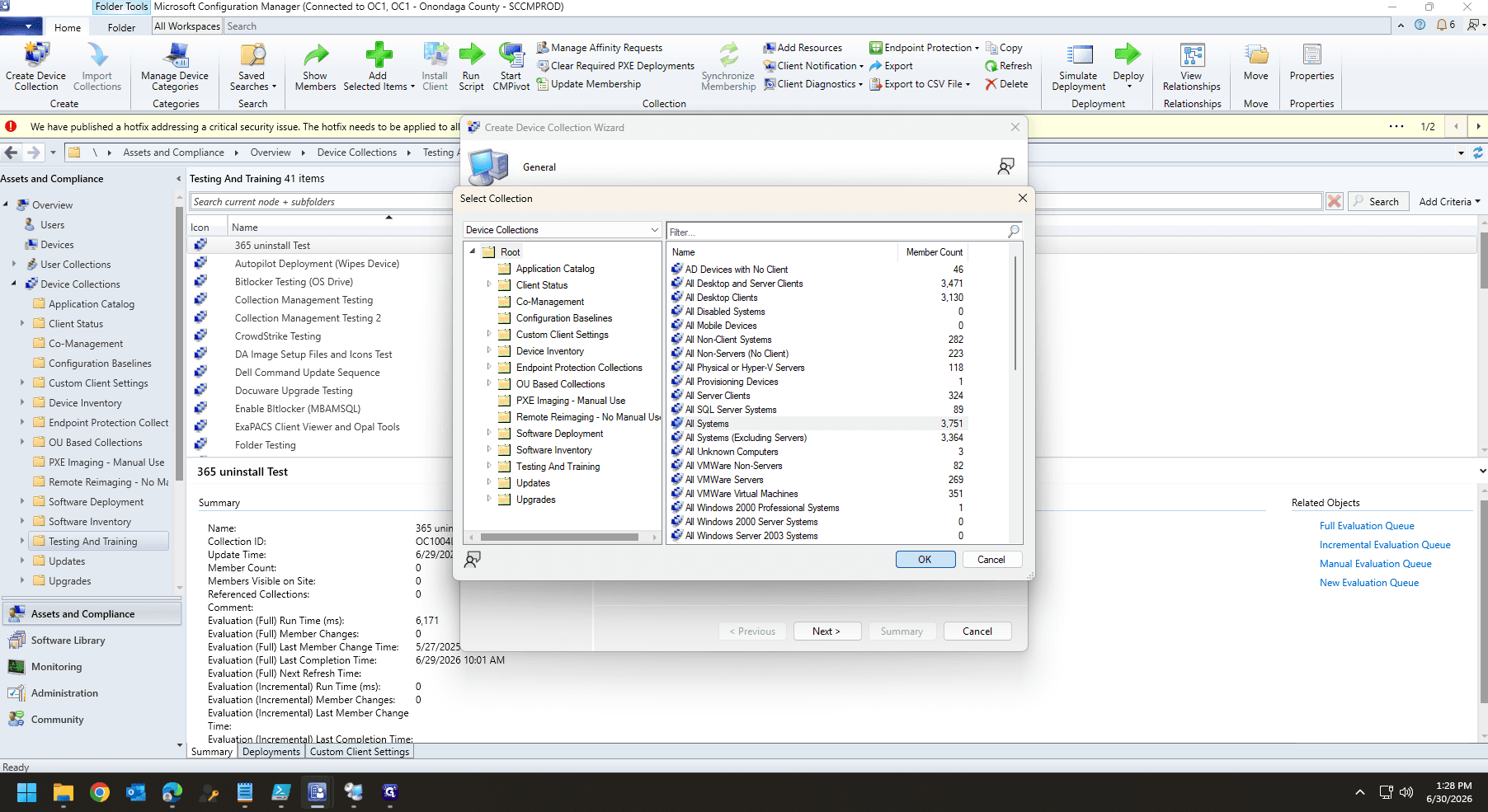
Task: Click Delete in the ribbon
Action: 1006,84
